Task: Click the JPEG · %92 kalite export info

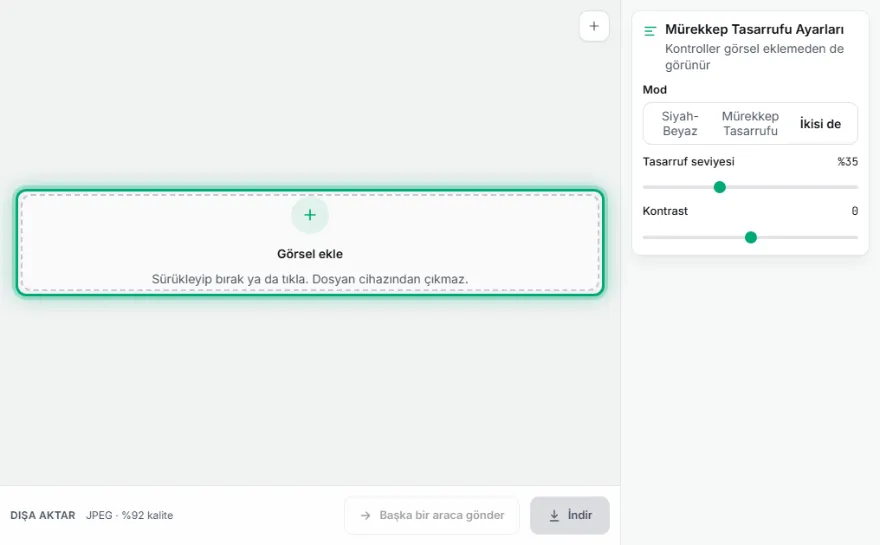Action: coord(129,515)
